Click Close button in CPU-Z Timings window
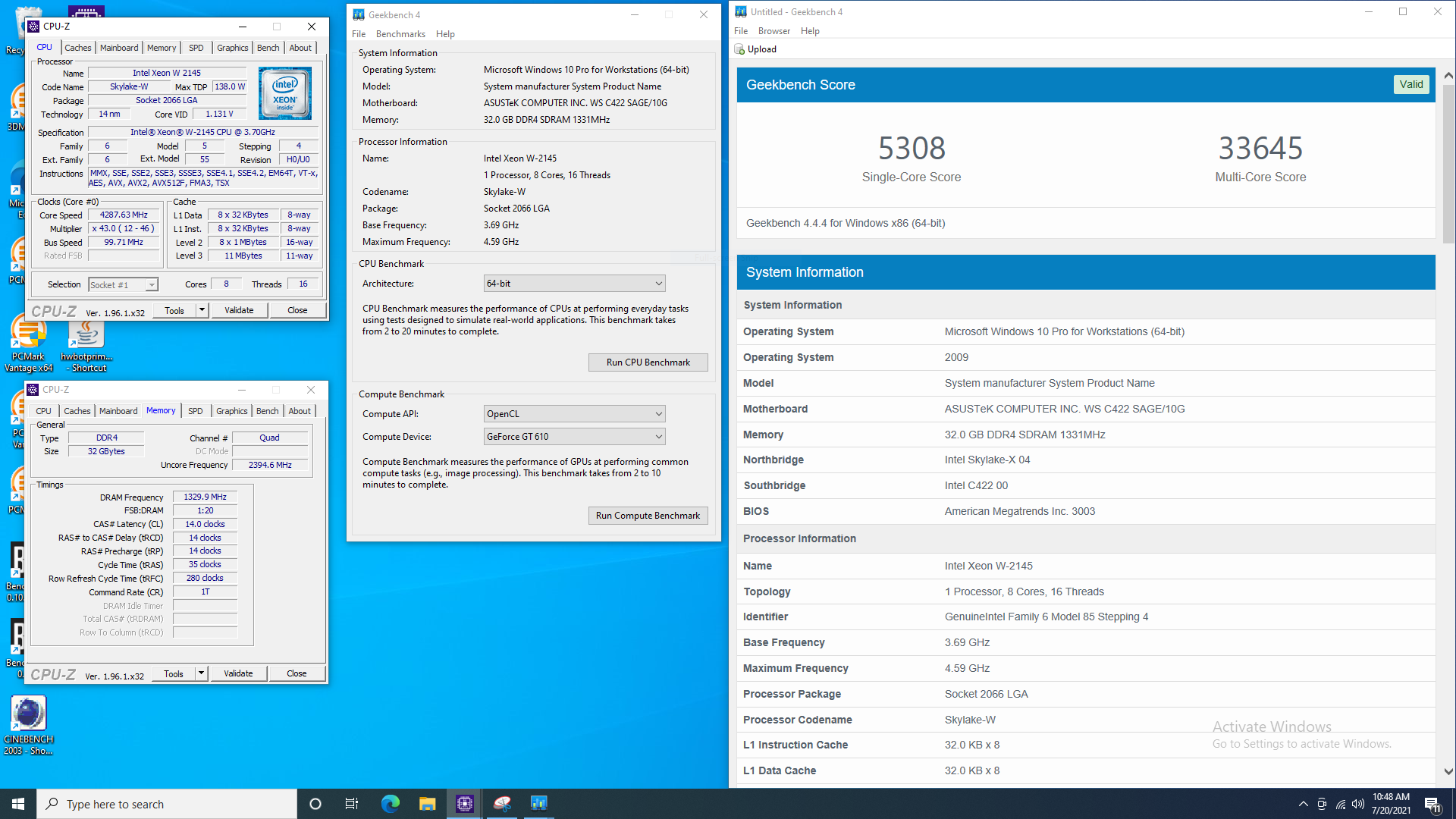The image size is (1456, 819). tap(297, 673)
